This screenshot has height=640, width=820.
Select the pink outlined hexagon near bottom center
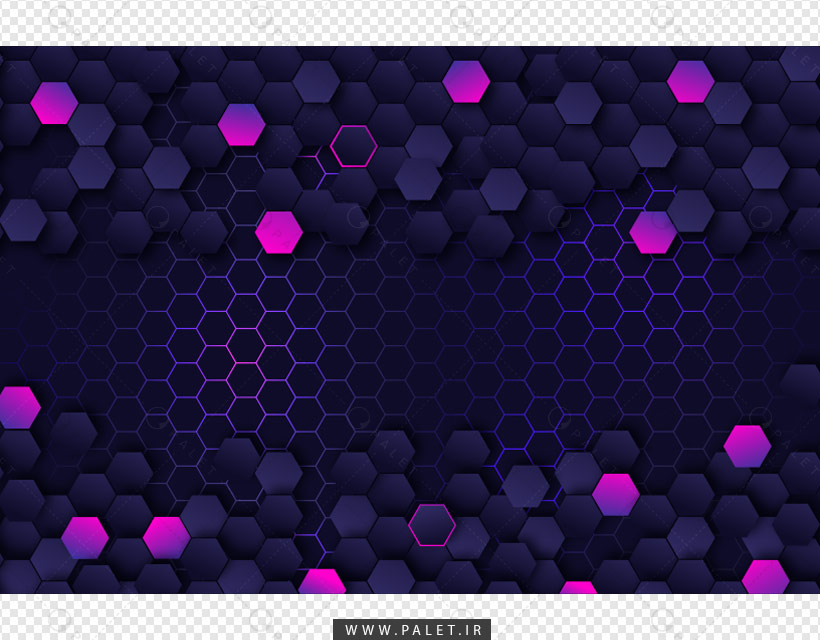[432, 525]
